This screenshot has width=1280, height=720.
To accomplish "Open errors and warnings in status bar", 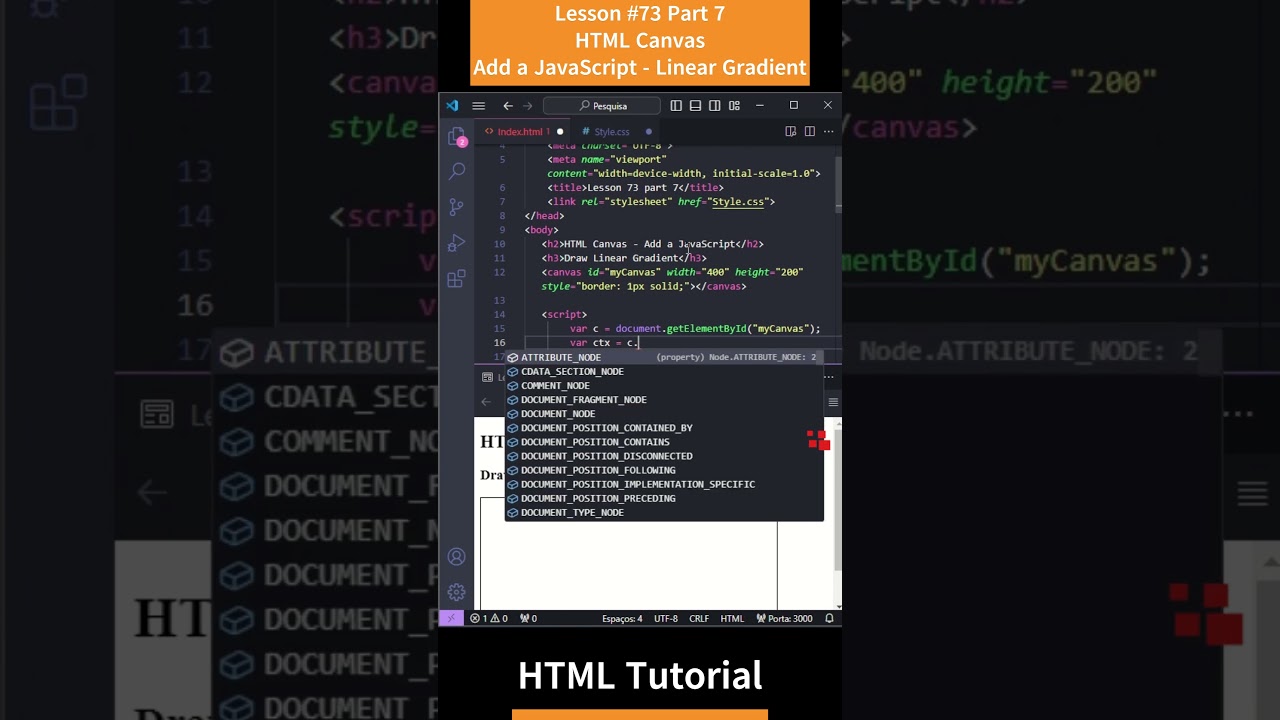I will click(x=489, y=618).
